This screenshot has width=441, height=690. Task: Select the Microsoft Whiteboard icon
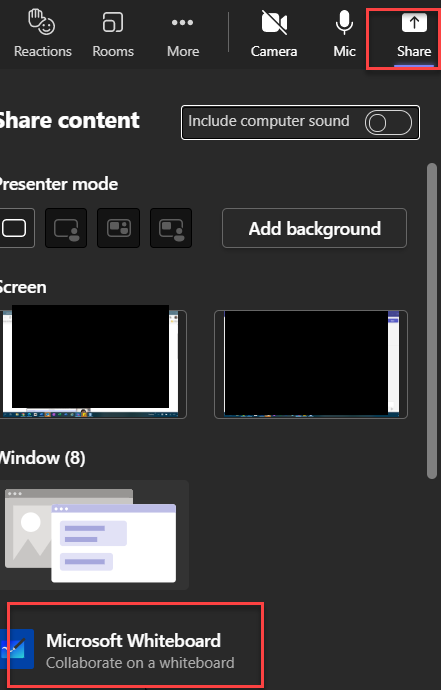[17, 649]
